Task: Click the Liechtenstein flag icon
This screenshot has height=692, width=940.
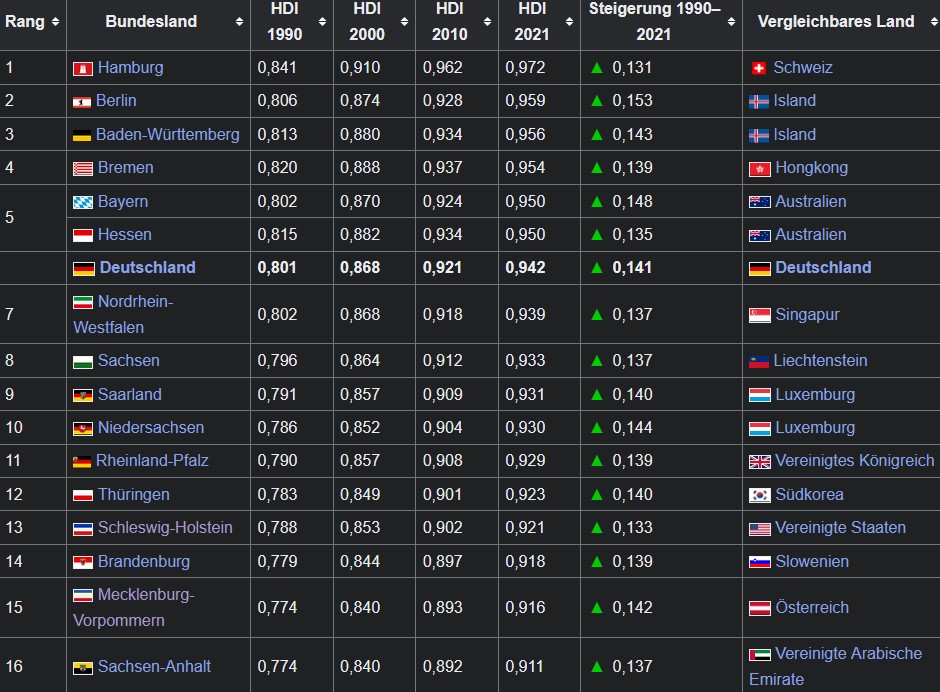Action: coord(759,362)
